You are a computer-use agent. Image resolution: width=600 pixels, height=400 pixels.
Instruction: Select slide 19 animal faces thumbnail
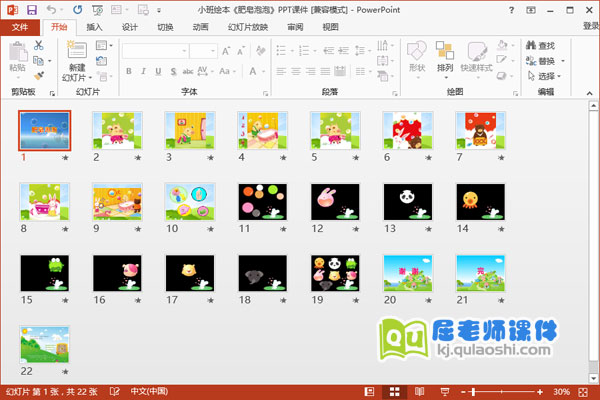335,273
